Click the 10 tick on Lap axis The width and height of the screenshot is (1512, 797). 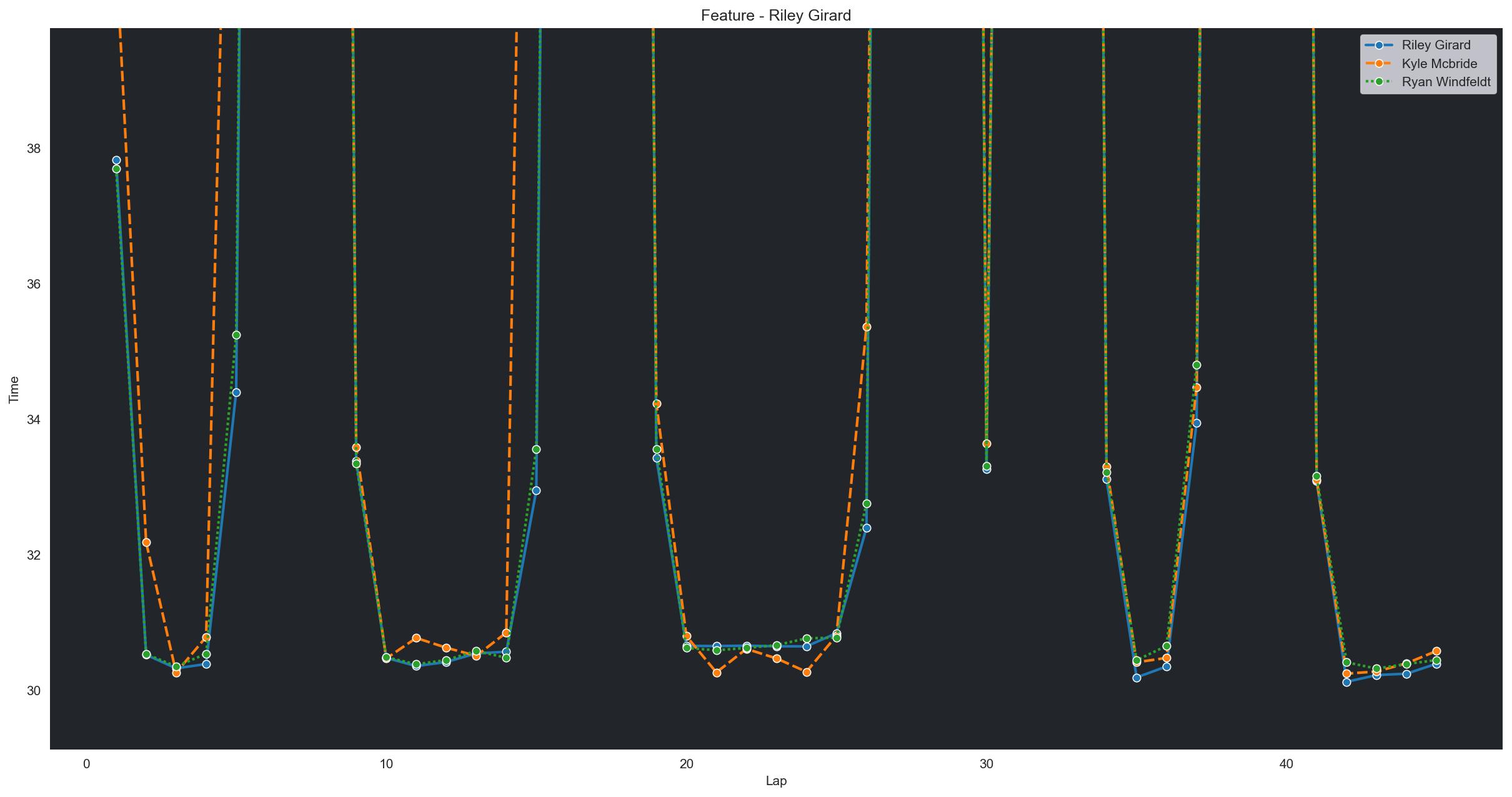tap(386, 763)
